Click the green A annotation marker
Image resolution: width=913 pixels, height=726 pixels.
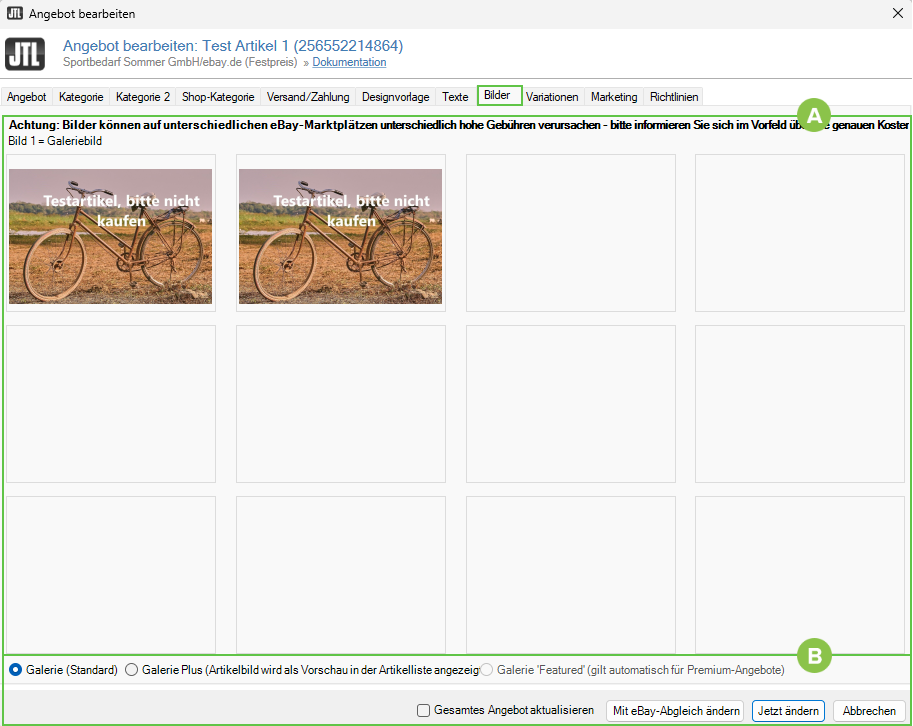click(814, 115)
